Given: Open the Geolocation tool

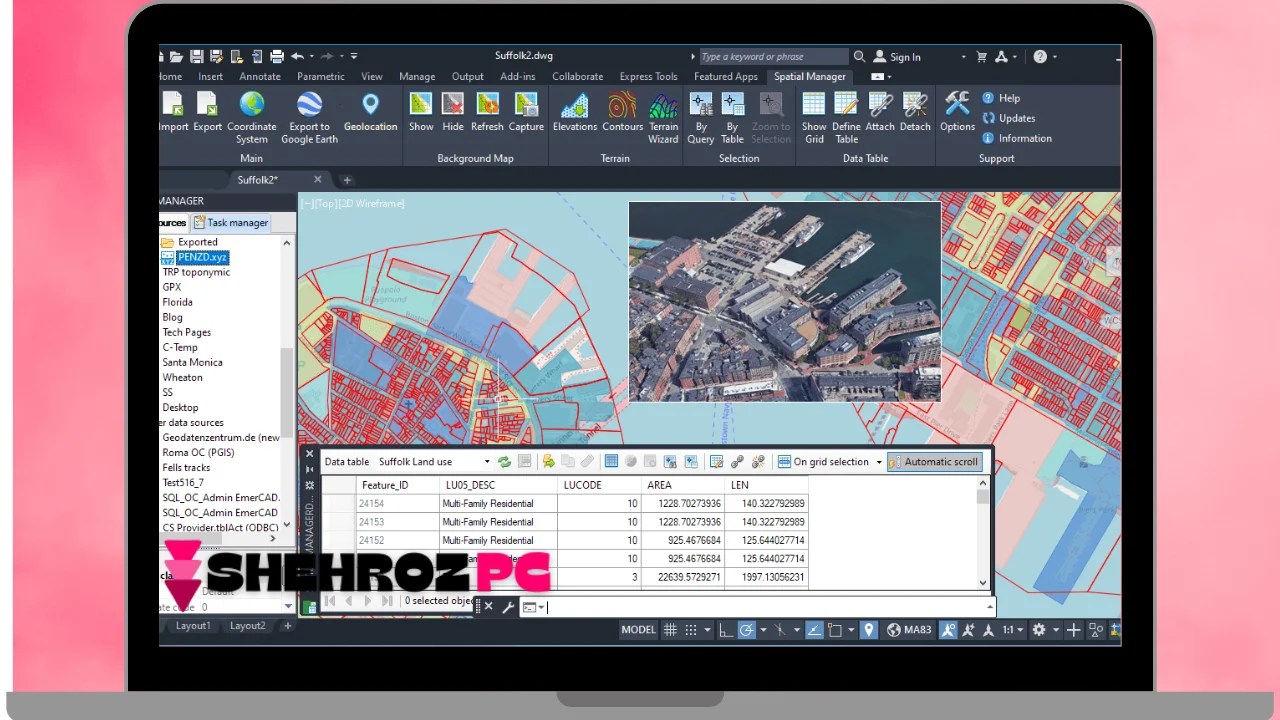Looking at the screenshot, I should click(371, 111).
